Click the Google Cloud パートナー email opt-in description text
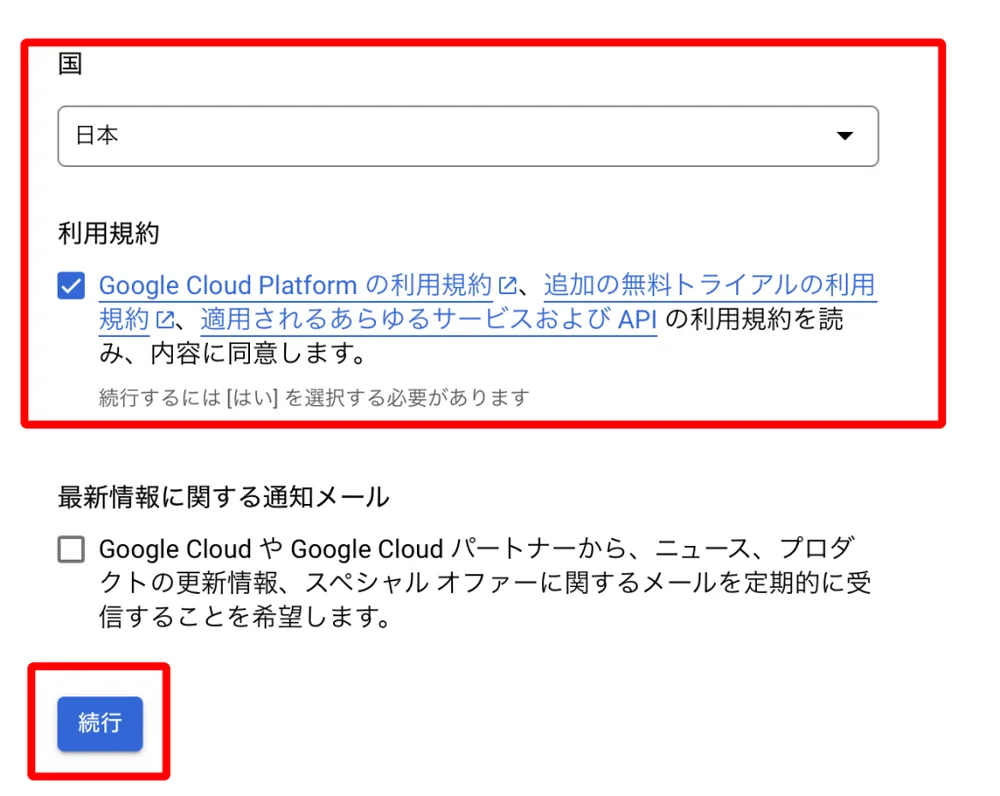 485,582
